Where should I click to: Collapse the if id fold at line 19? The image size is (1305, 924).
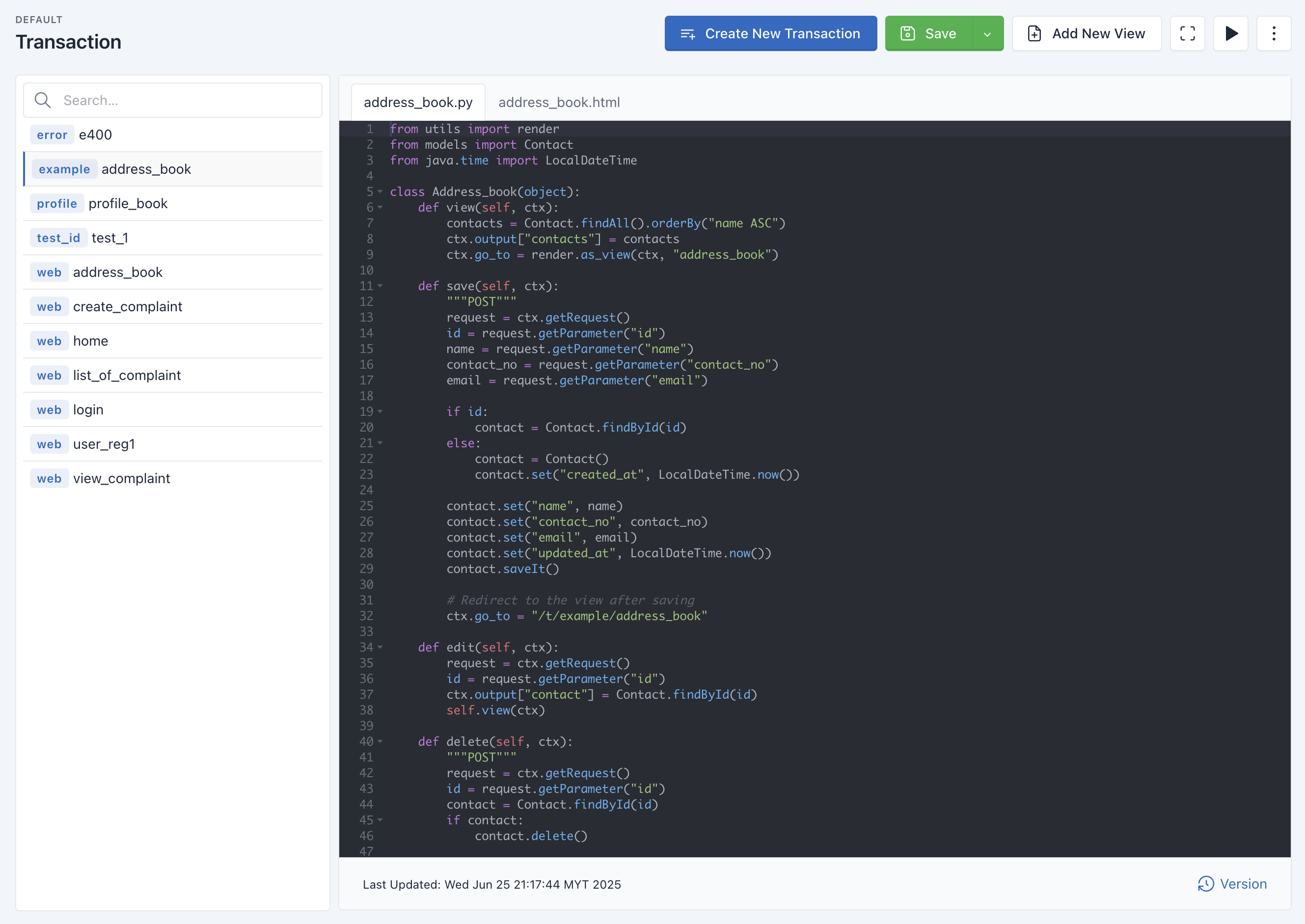point(380,411)
